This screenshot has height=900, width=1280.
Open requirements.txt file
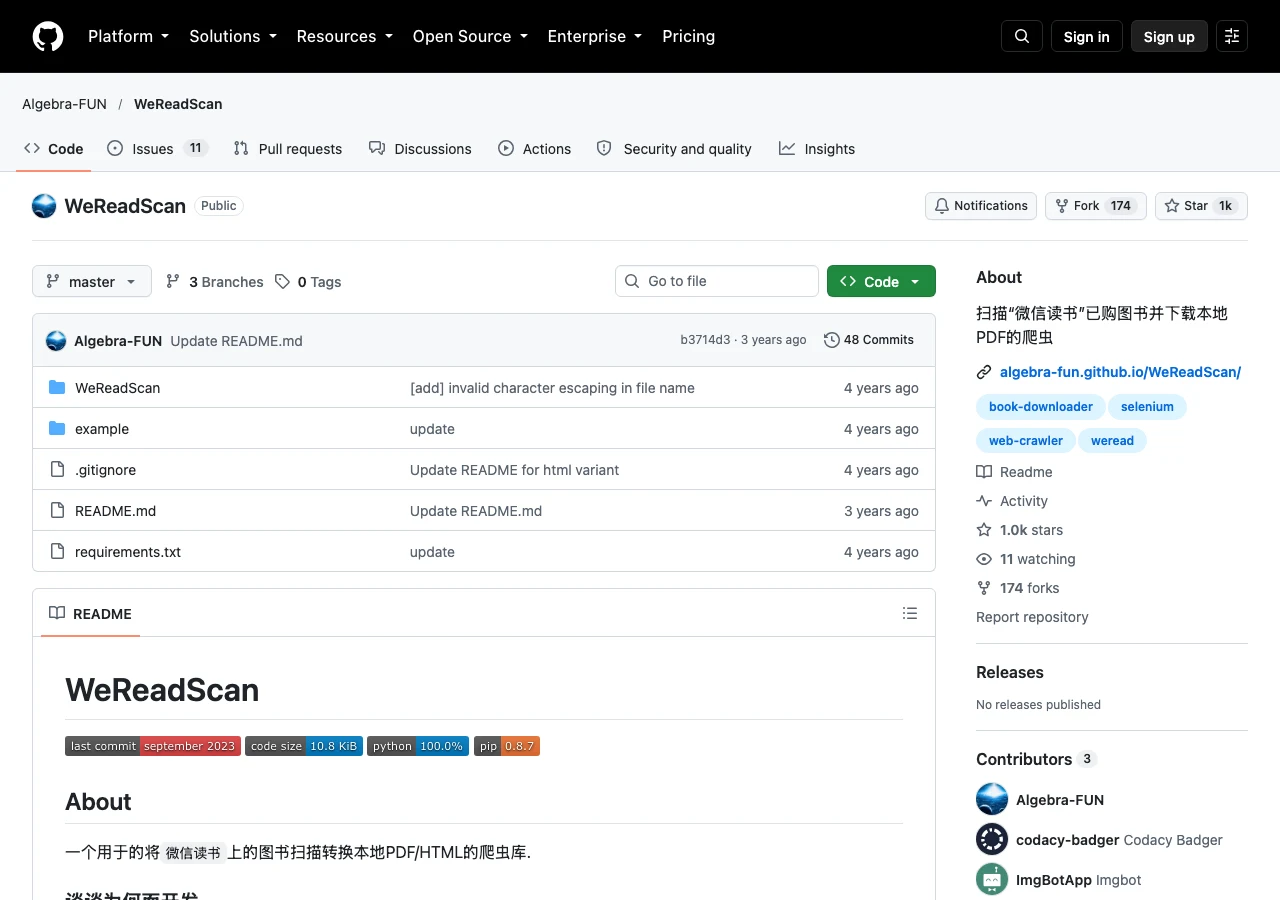click(x=128, y=552)
